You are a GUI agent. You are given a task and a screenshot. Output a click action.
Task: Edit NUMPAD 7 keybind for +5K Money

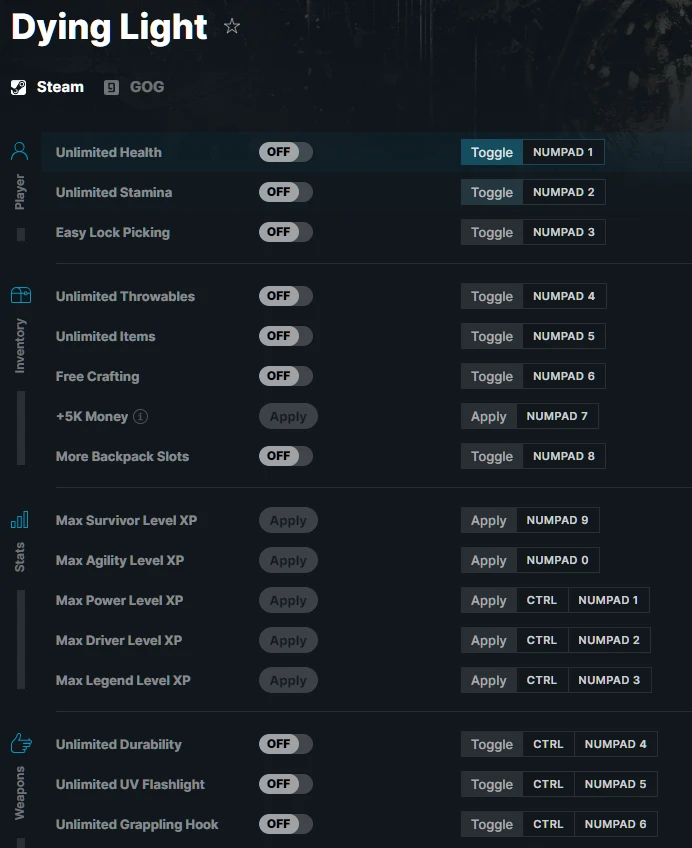click(557, 416)
